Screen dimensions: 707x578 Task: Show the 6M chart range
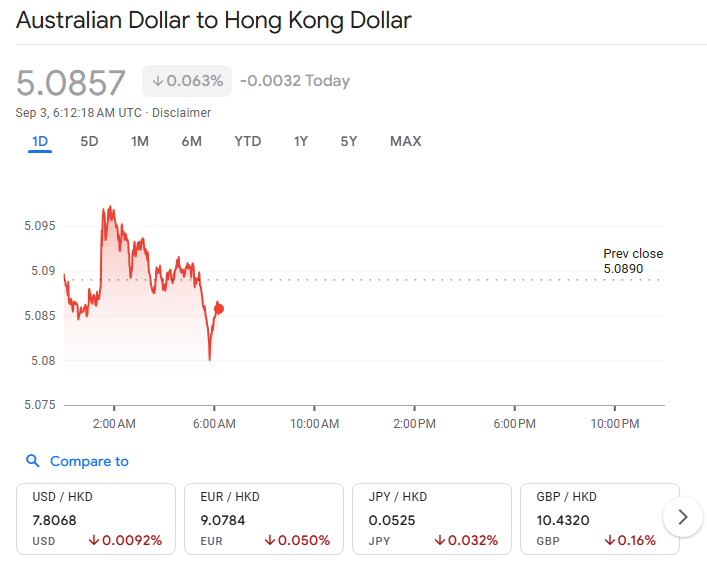click(x=192, y=141)
